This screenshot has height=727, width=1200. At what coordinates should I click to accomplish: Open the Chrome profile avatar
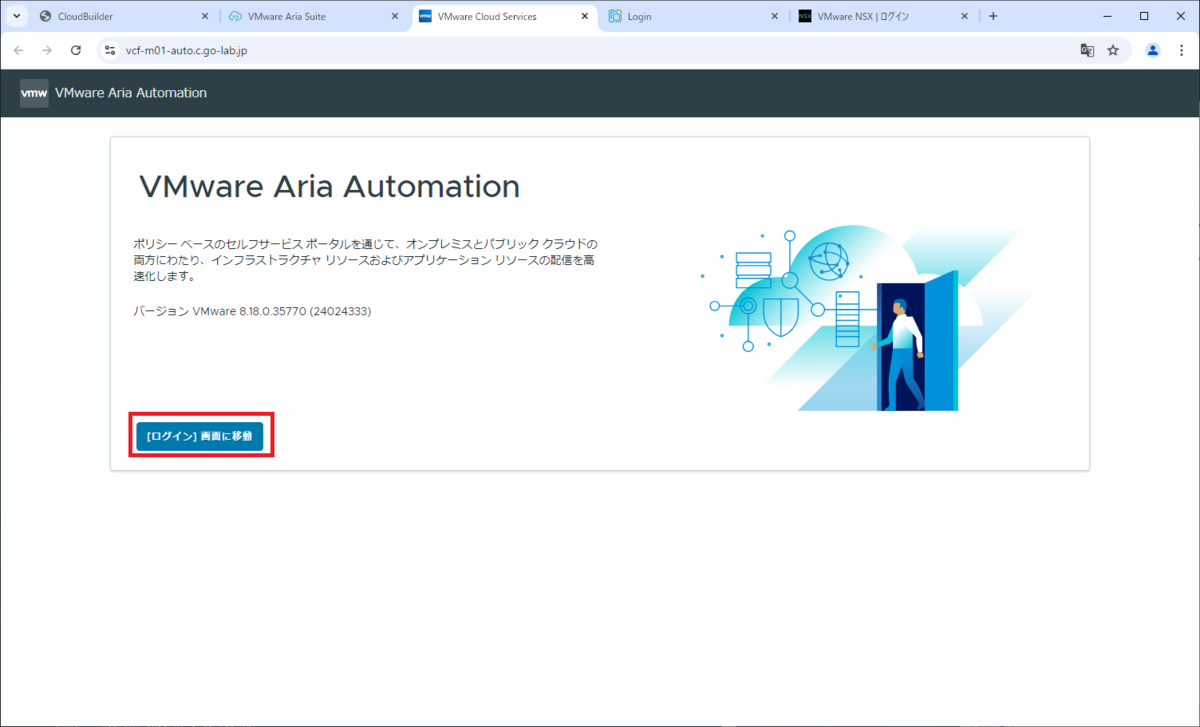(1153, 50)
